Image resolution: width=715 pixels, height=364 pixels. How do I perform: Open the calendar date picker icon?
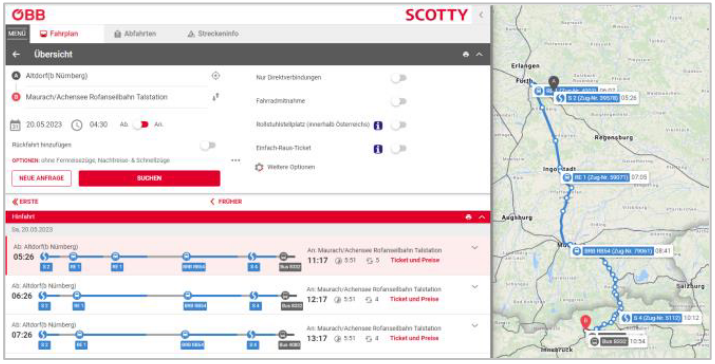(x=16, y=125)
